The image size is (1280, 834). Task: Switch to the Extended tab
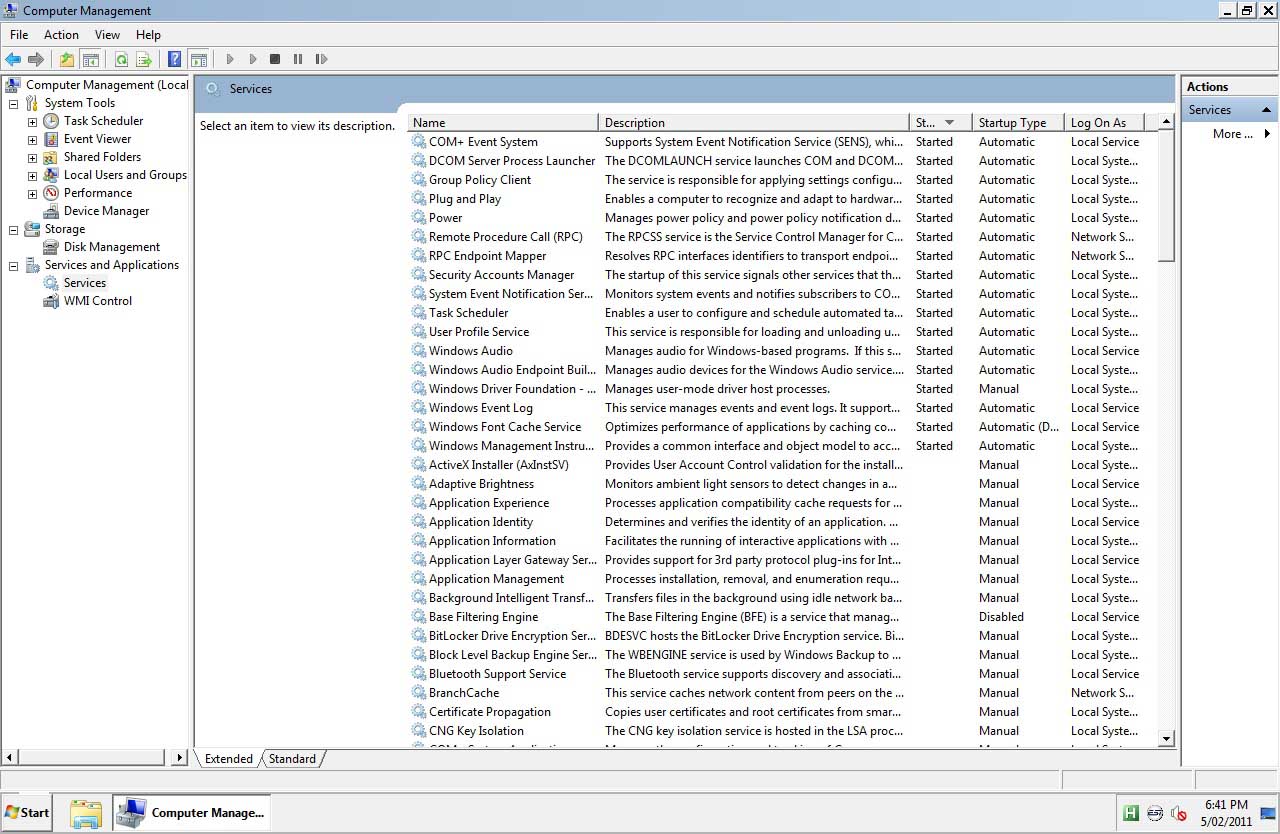pos(228,759)
